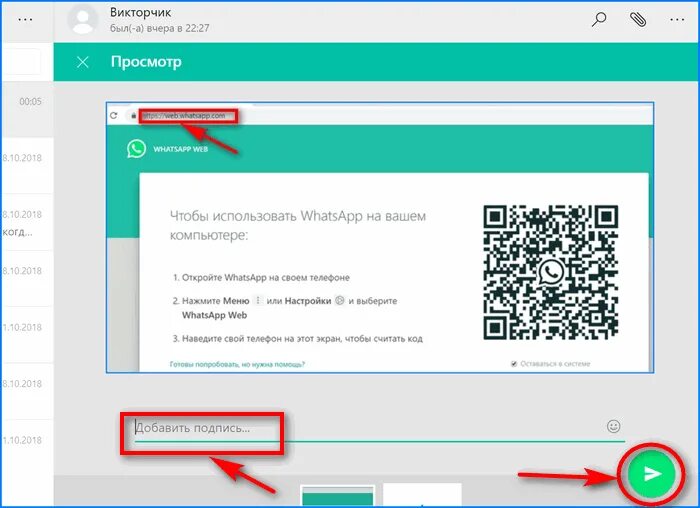Open the sidebar three-dot menu at left
The height and width of the screenshot is (508, 700).
[25, 20]
